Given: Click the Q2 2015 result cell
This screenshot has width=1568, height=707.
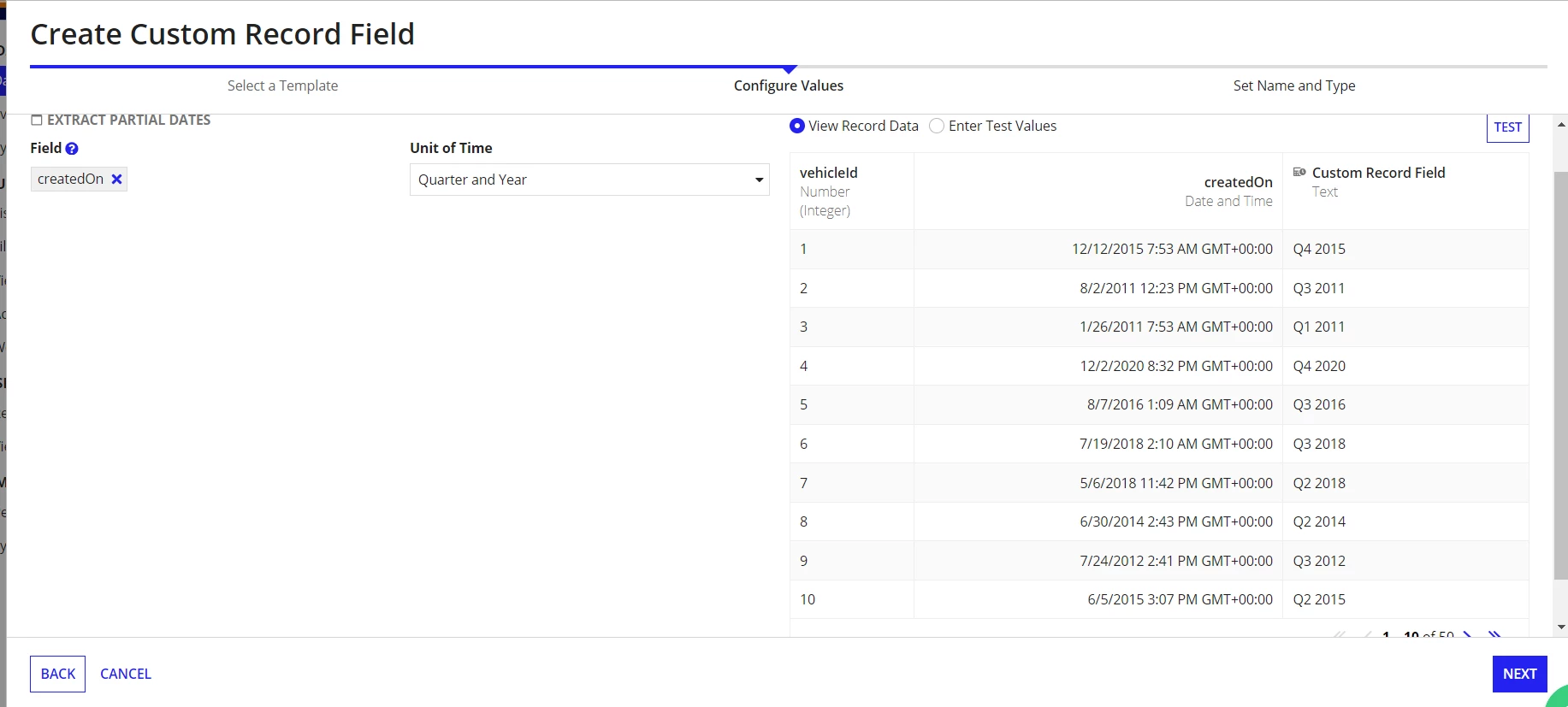Looking at the screenshot, I should 1405,599.
